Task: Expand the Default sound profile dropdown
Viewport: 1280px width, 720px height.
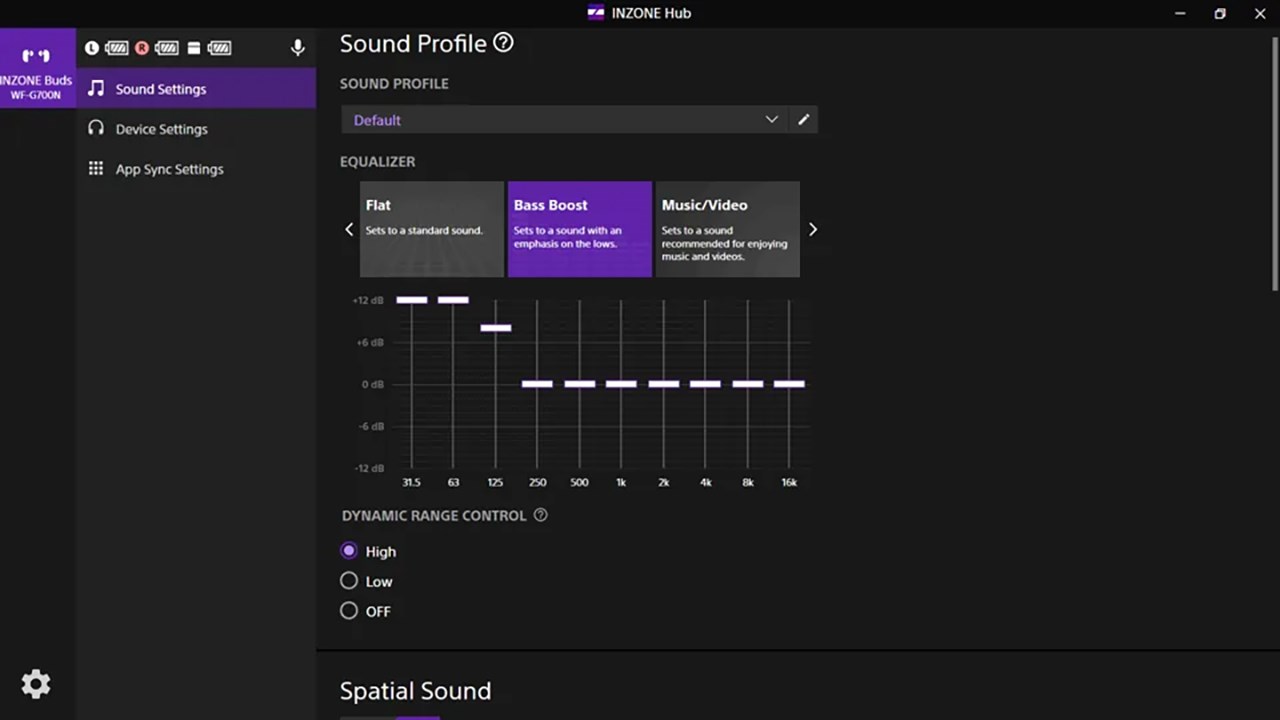Action: tap(565, 120)
